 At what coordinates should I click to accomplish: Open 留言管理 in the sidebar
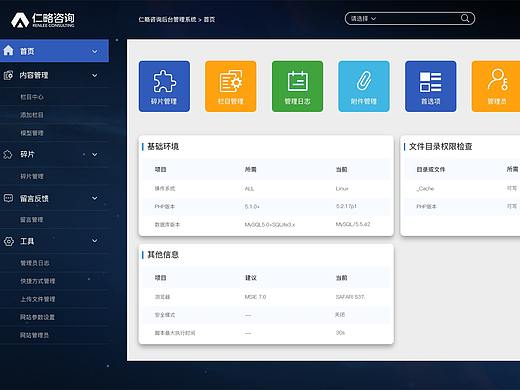[32, 220]
